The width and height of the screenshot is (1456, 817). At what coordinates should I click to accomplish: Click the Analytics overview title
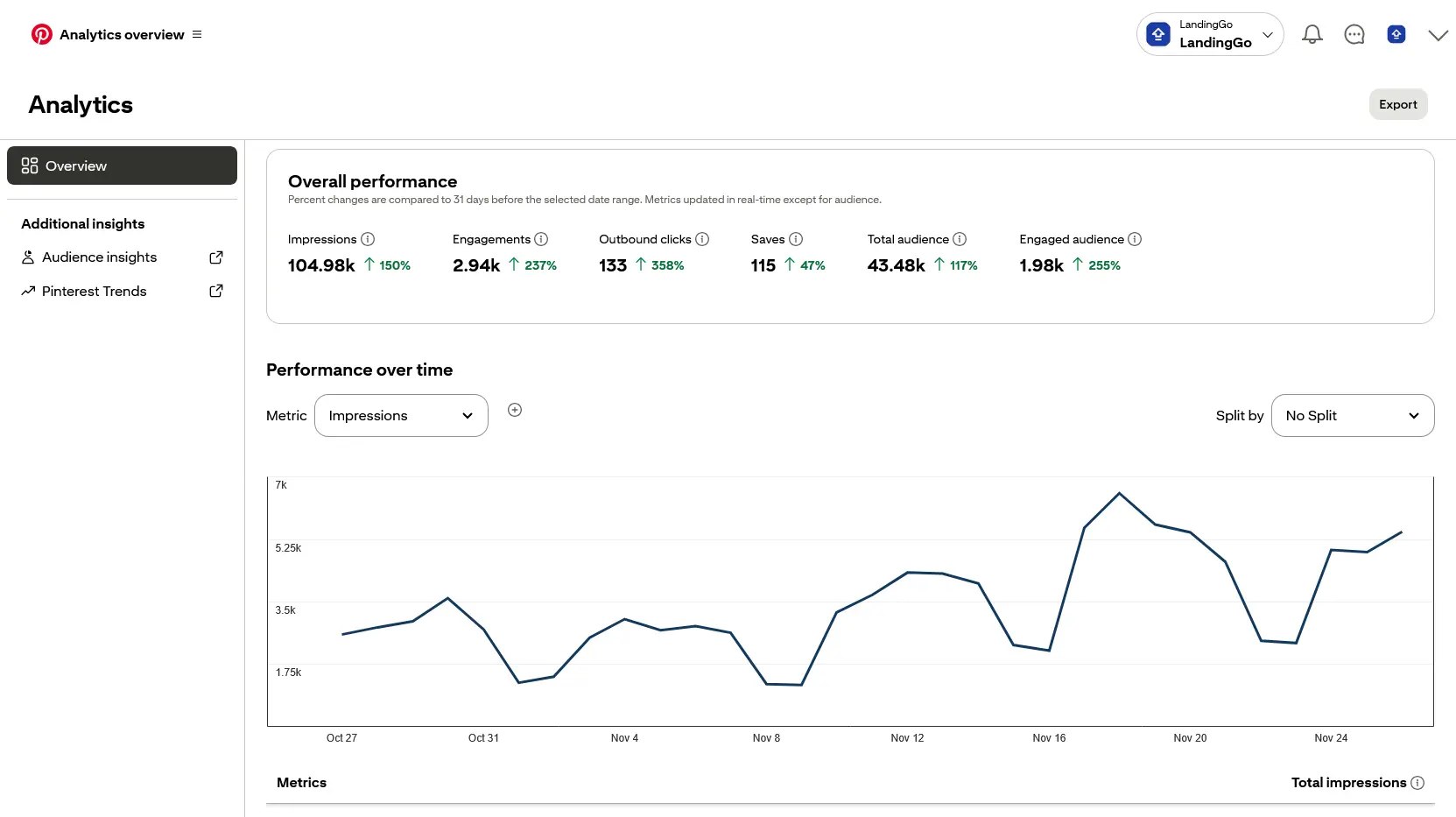tap(122, 35)
